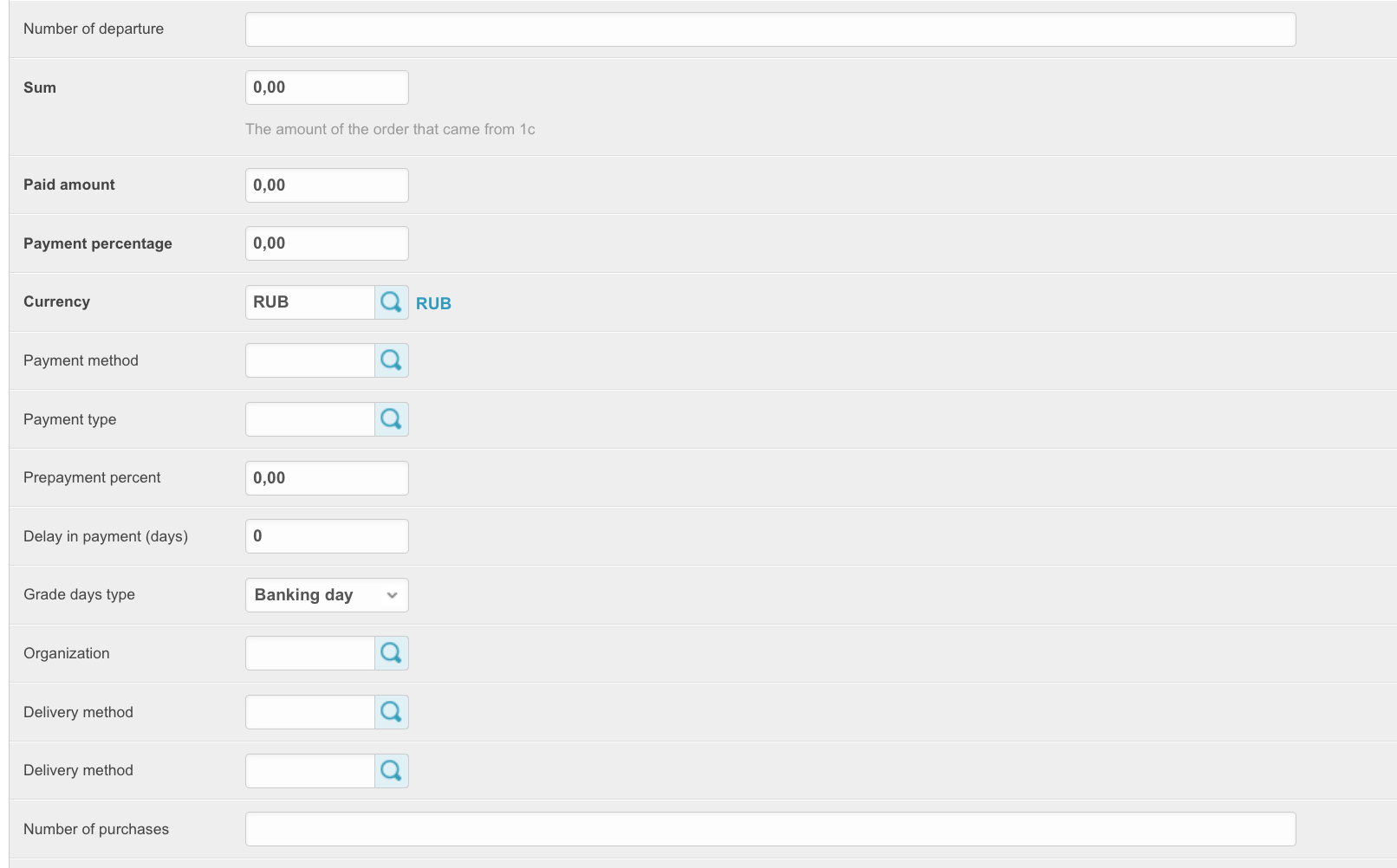Click the Number of purchases field

tap(770, 829)
